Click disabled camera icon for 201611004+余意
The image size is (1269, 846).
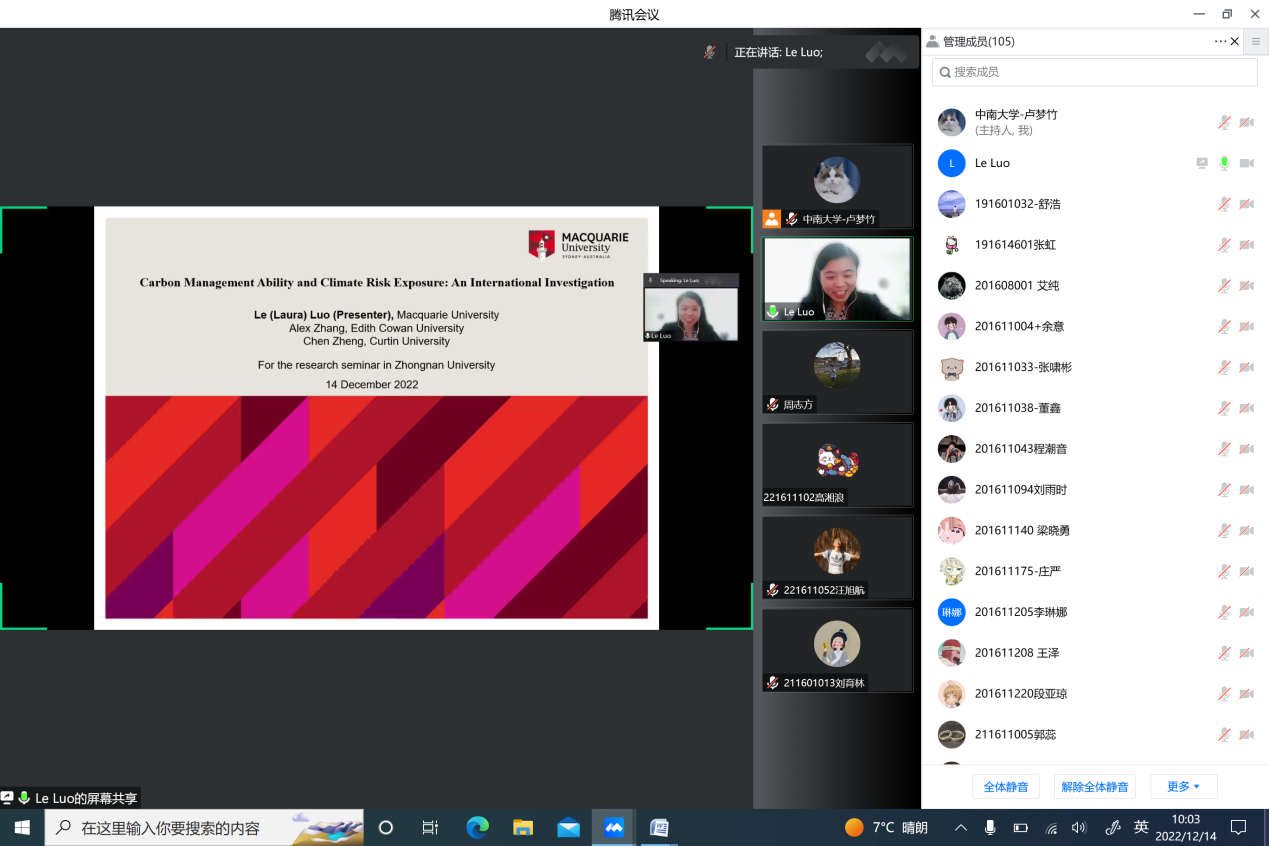tap(1246, 327)
